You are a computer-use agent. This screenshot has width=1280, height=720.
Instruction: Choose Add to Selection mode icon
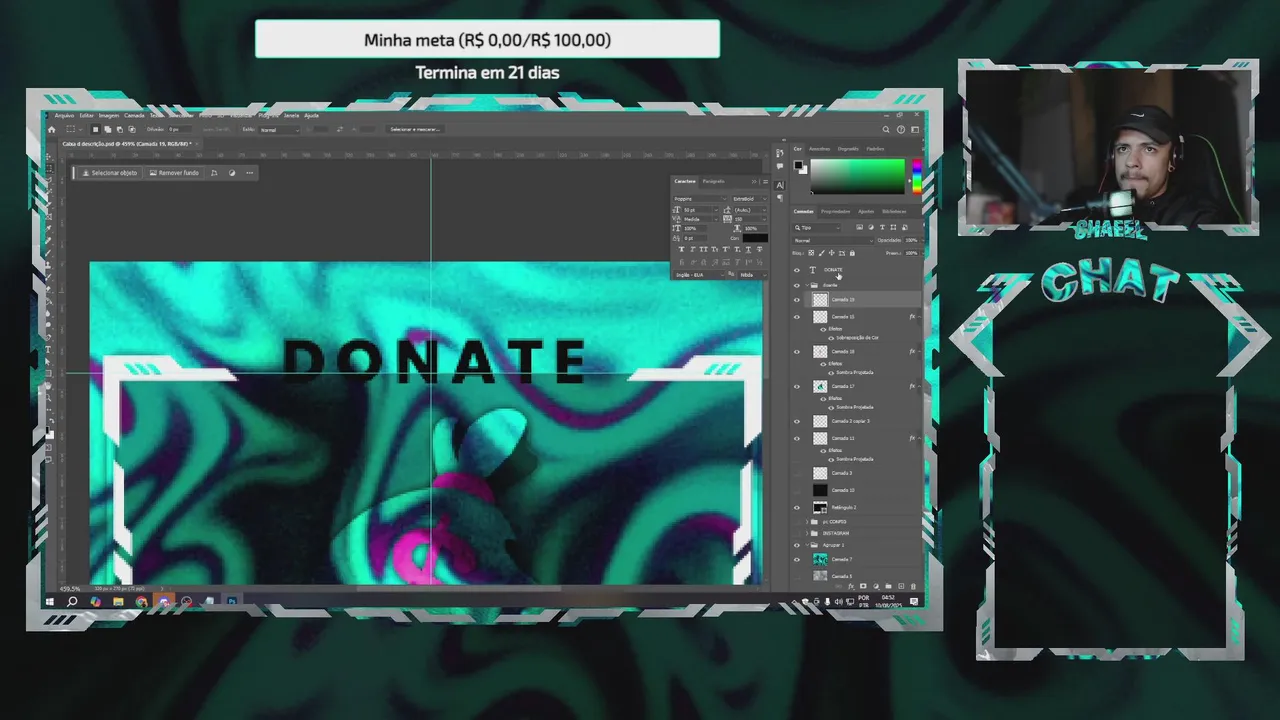click(x=108, y=129)
